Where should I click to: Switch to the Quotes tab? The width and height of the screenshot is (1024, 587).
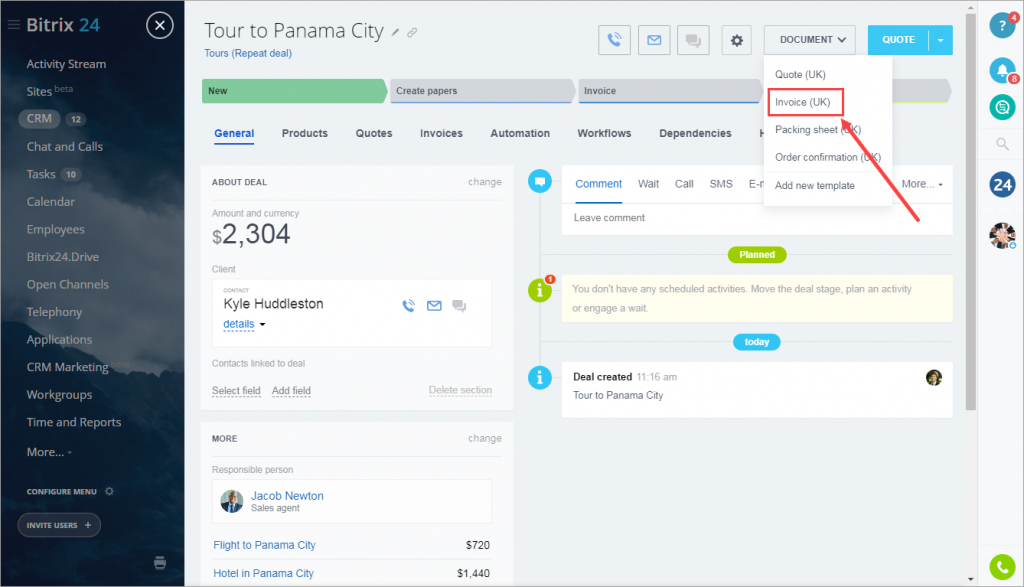click(x=374, y=133)
